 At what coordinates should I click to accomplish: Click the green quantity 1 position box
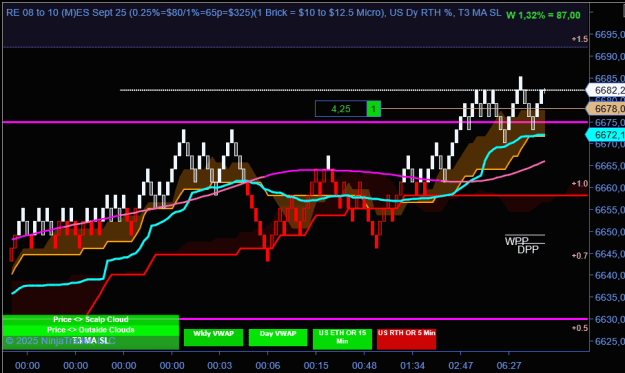tap(373, 109)
